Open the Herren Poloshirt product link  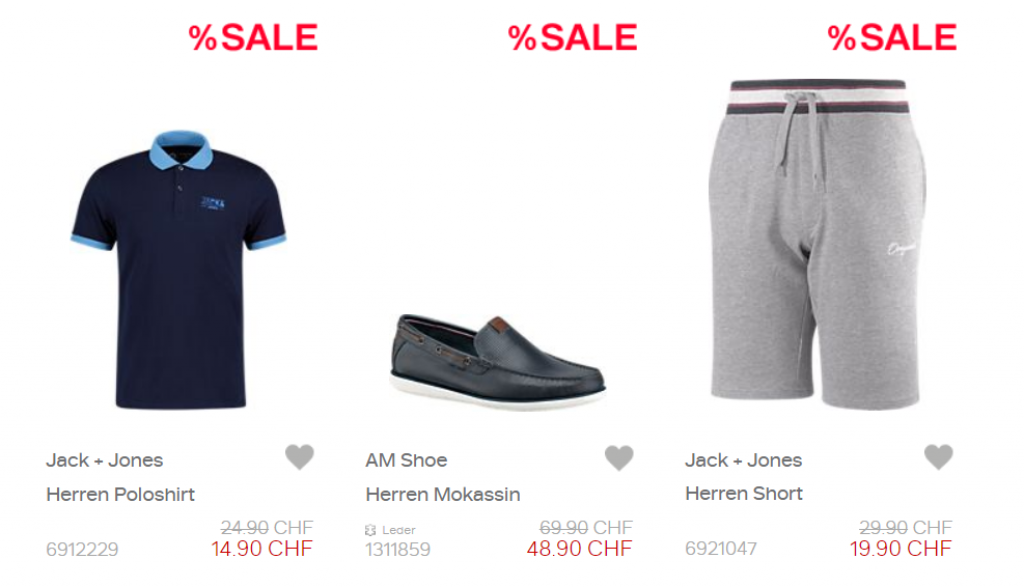tap(120, 494)
